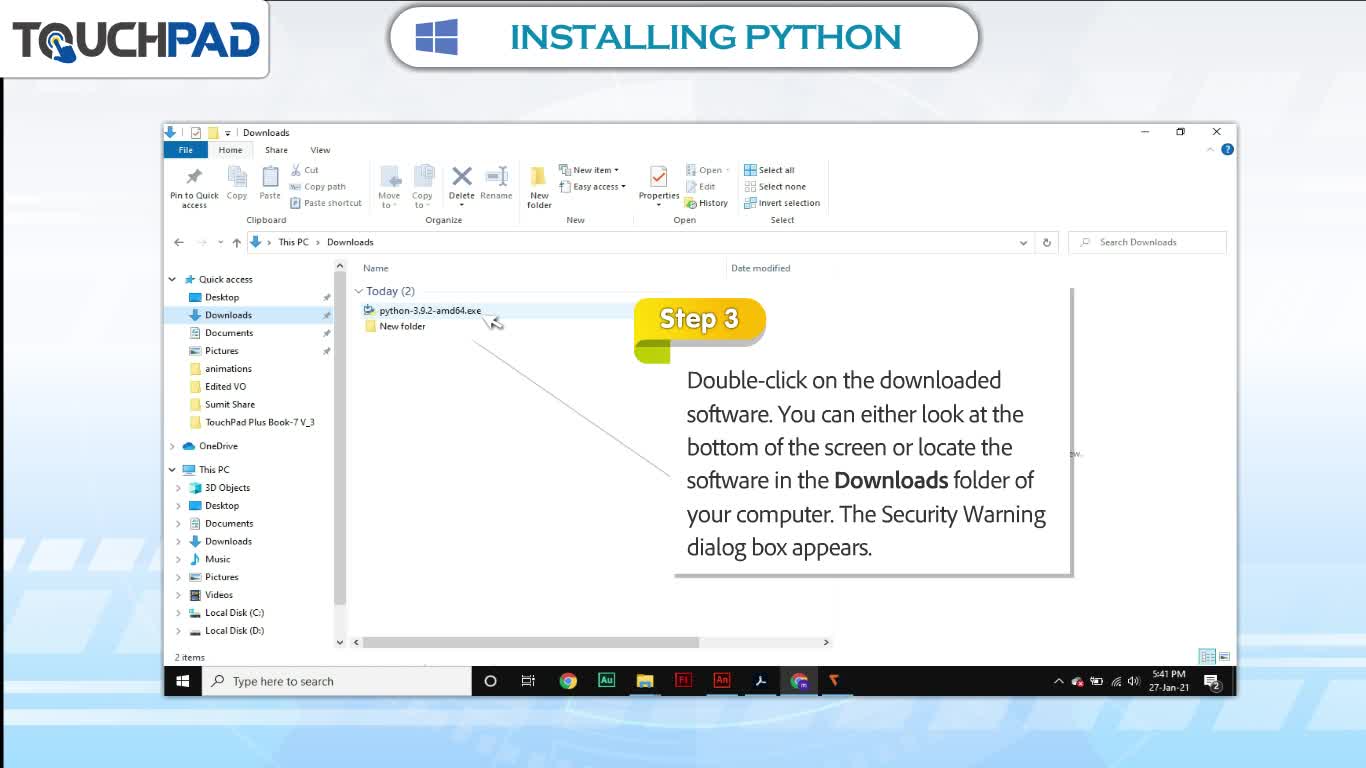Select the New folder item

[x=396, y=326]
